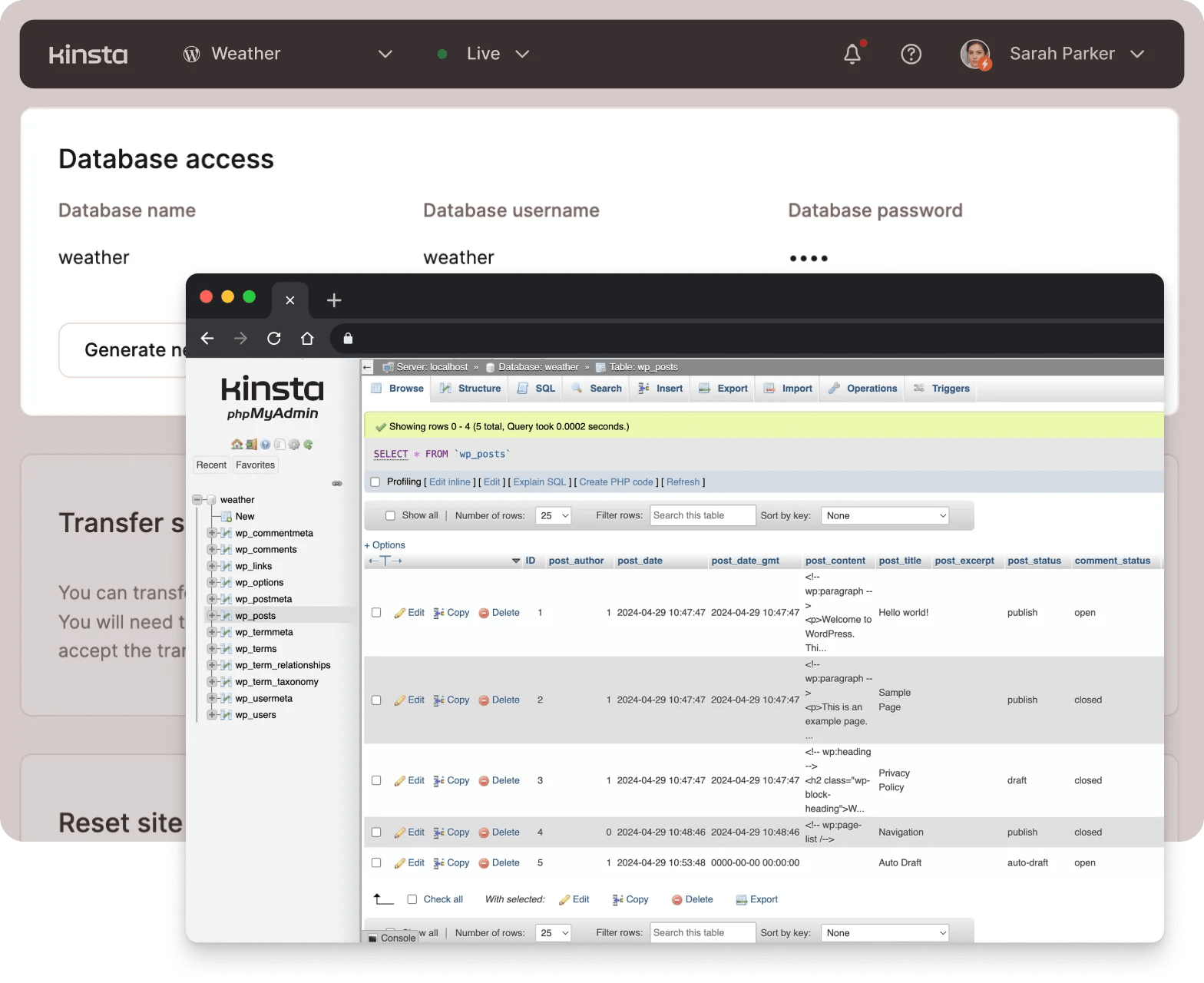Click red Delete icon for row ID 3
This screenshot has width=1204, height=983.
(x=484, y=781)
